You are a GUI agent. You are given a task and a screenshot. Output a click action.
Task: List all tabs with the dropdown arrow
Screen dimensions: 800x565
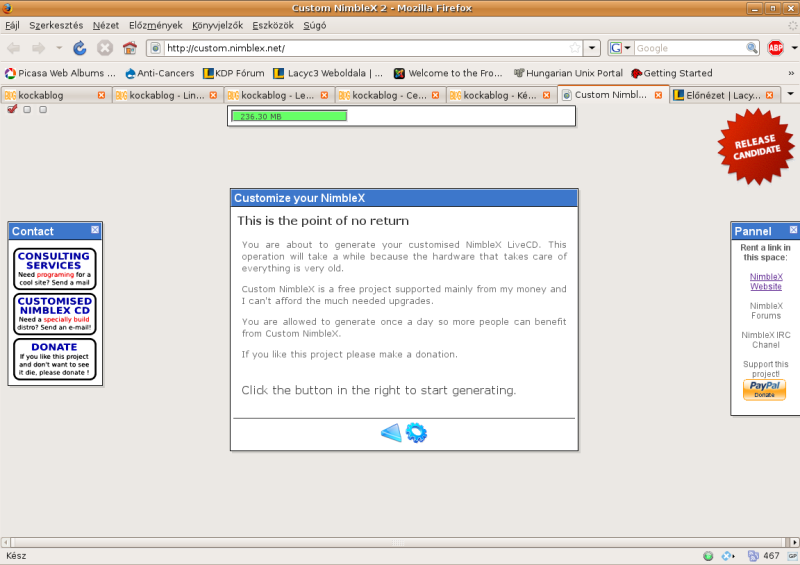pyautogui.click(x=790, y=94)
